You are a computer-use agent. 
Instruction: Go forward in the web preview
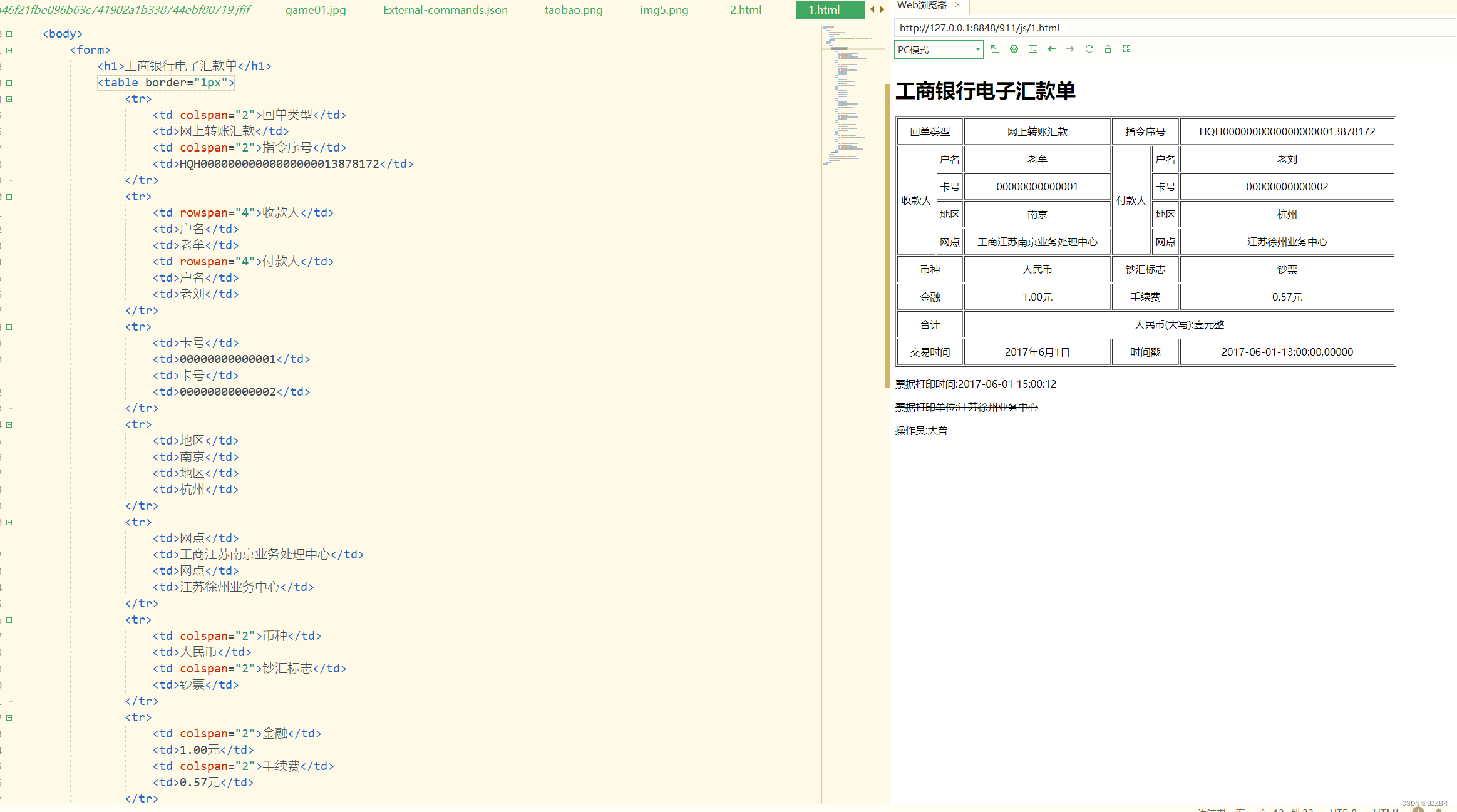click(x=1070, y=49)
